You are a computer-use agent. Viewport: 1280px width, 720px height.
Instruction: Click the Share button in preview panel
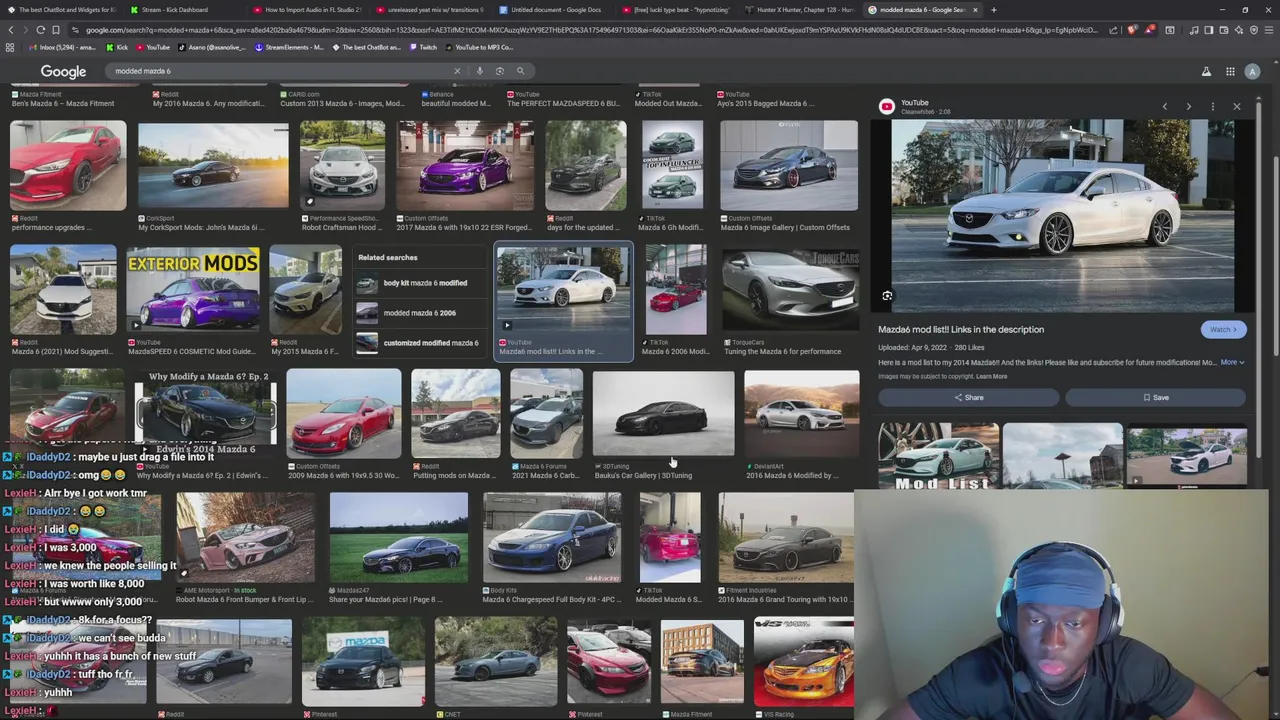point(968,397)
